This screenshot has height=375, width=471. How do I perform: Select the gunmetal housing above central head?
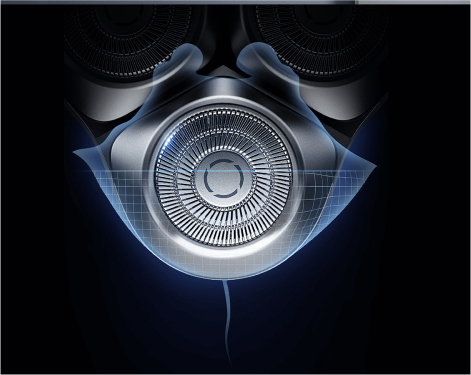(x=222, y=90)
